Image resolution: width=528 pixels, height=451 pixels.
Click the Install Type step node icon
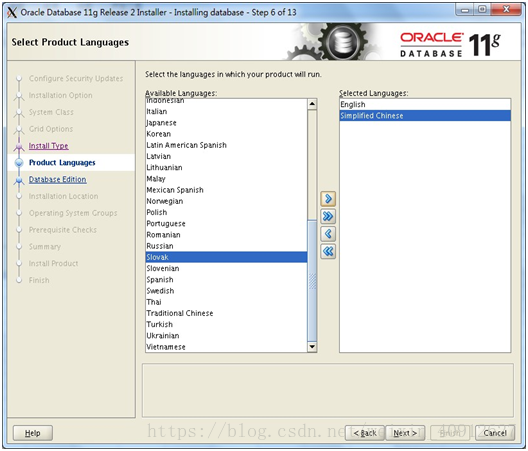tap(19, 146)
